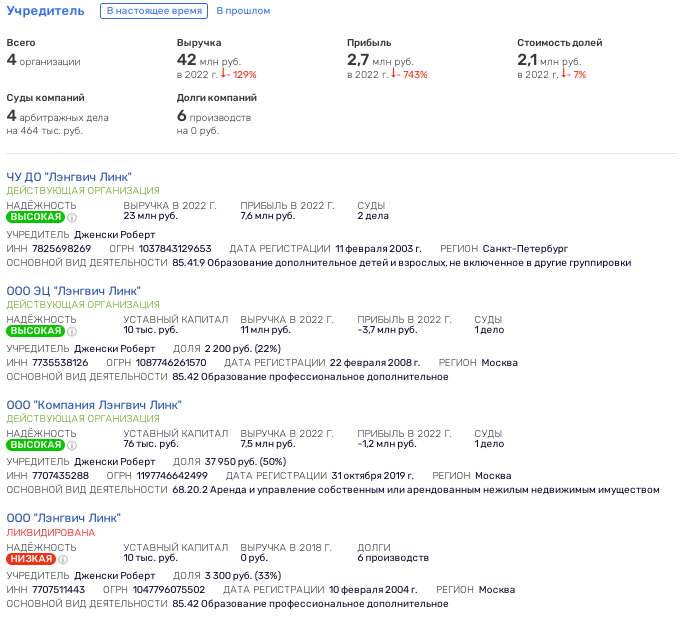Click the Учредитель heading

tap(45, 10)
